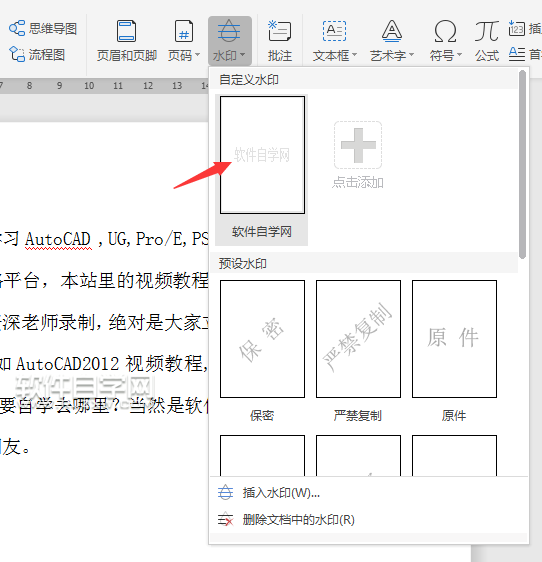This screenshot has height=562, width=542.
Task: Click the 插入水印 icon in menu footer
Action: tap(225, 493)
